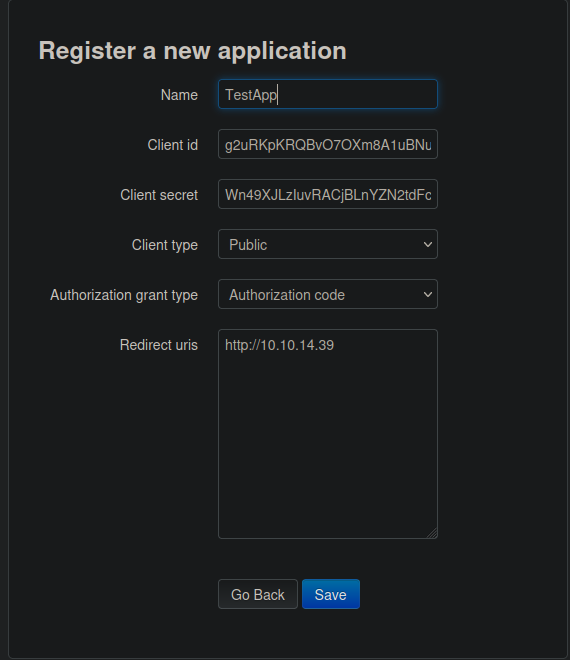
Task: Click the Name input field containing TestApp
Action: pyautogui.click(x=328, y=94)
